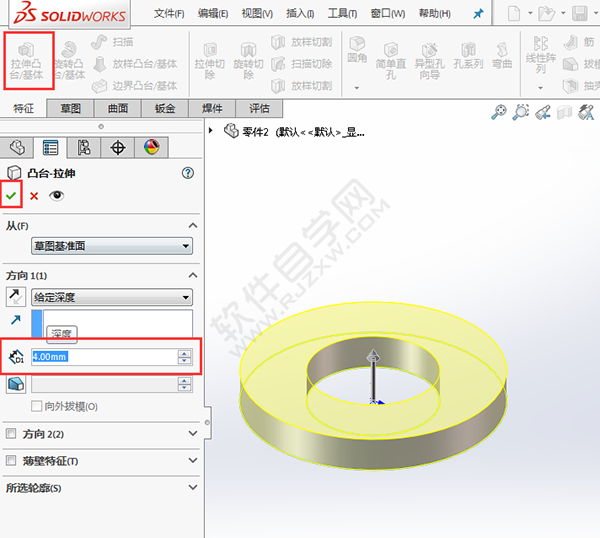Image resolution: width=600 pixels, height=538 pixels.
Task: Switch to the Sketch (草图) tab
Action: tap(70, 109)
